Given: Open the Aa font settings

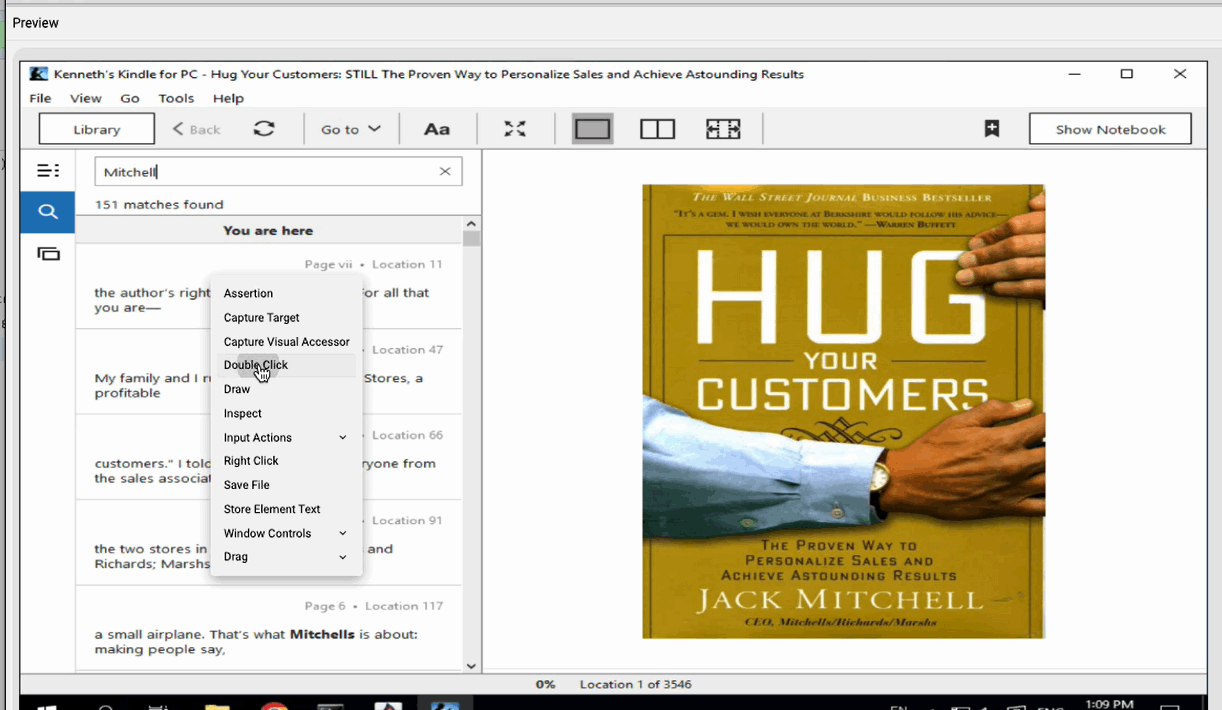Looking at the screenshot, I should [436, 129].
